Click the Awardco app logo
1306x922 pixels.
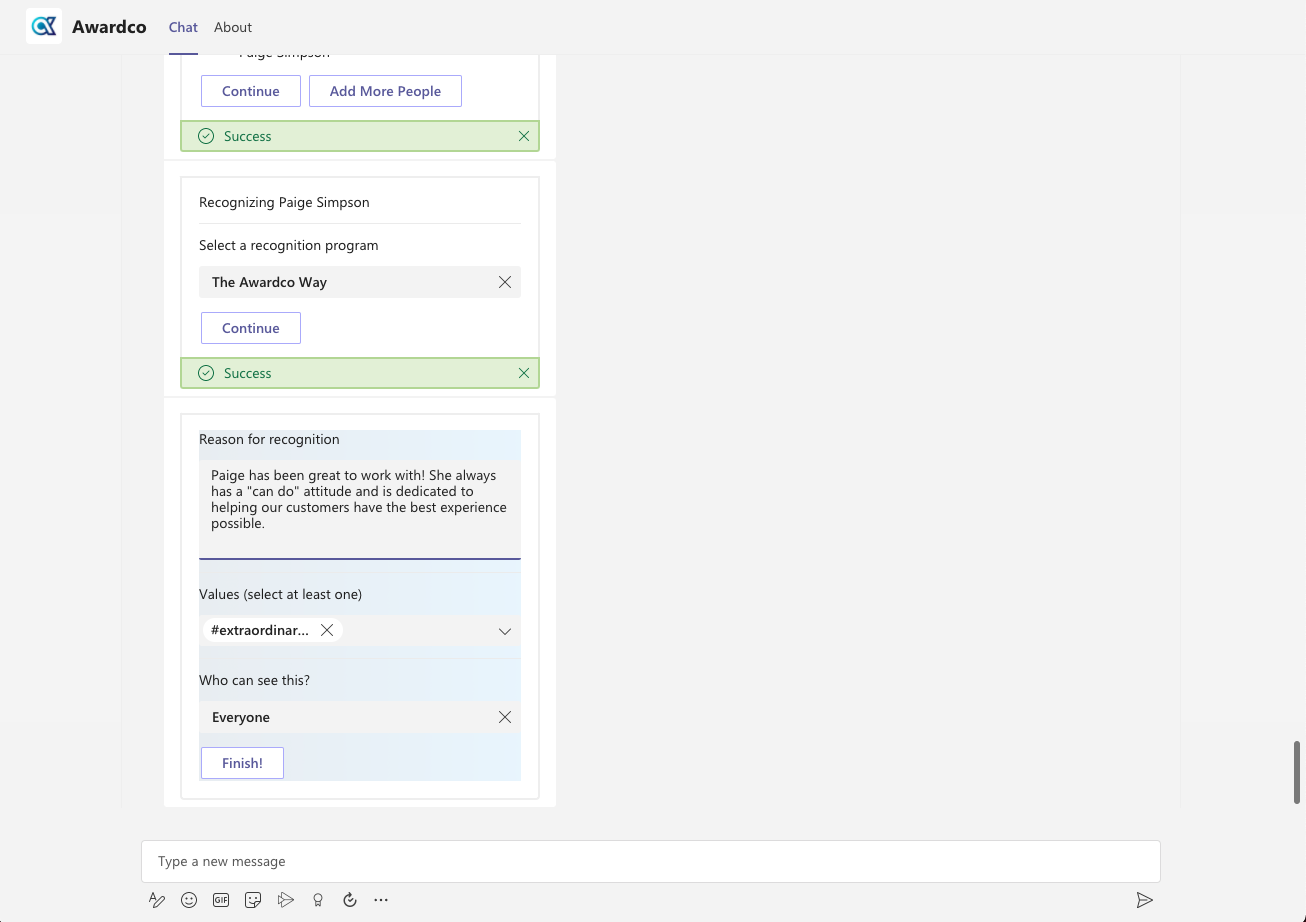coord(44,27)
